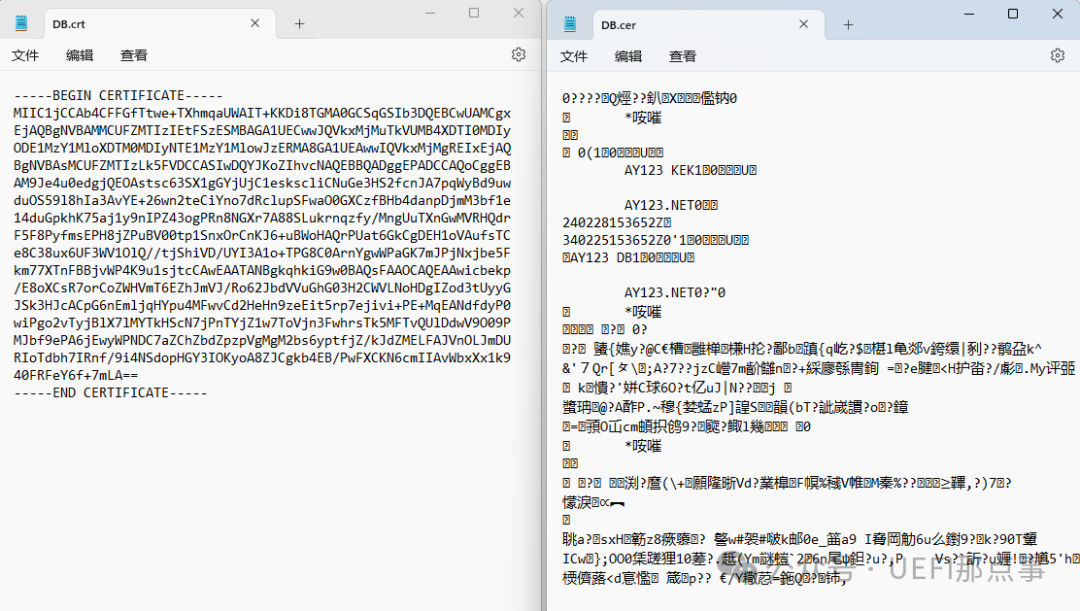
Task: Add a new tab beside DB.crt
Action: 299,23
